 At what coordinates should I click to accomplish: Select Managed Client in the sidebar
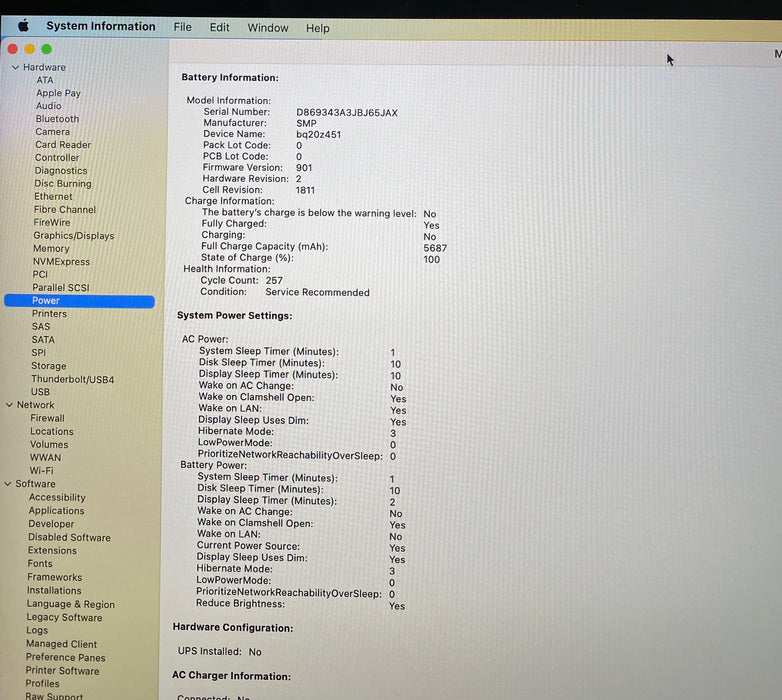(x=61, y=644)
